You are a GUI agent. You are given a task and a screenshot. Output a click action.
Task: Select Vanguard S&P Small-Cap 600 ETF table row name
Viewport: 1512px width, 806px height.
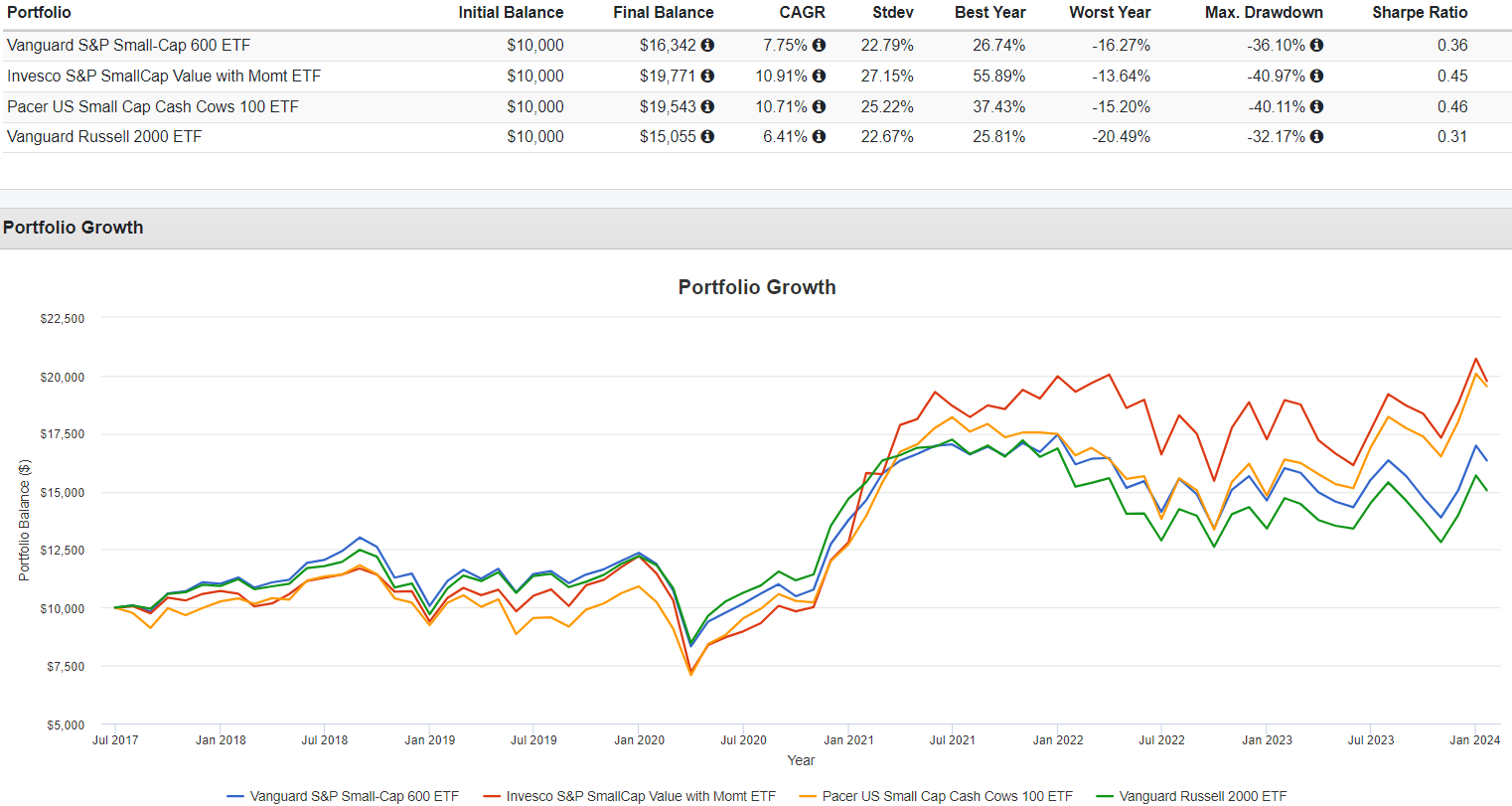[x=128, y=45]
